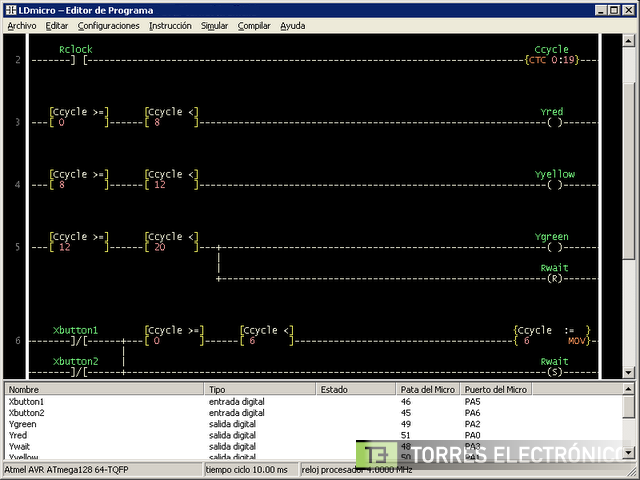The width and height of the screenshot is (640, 480).
Task: Select the Yred row in I/O list
Action: coord(313,435)
